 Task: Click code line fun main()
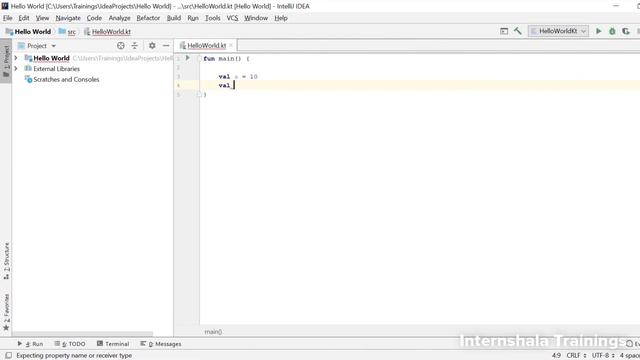pyautogui.click(x=226, y=58)
